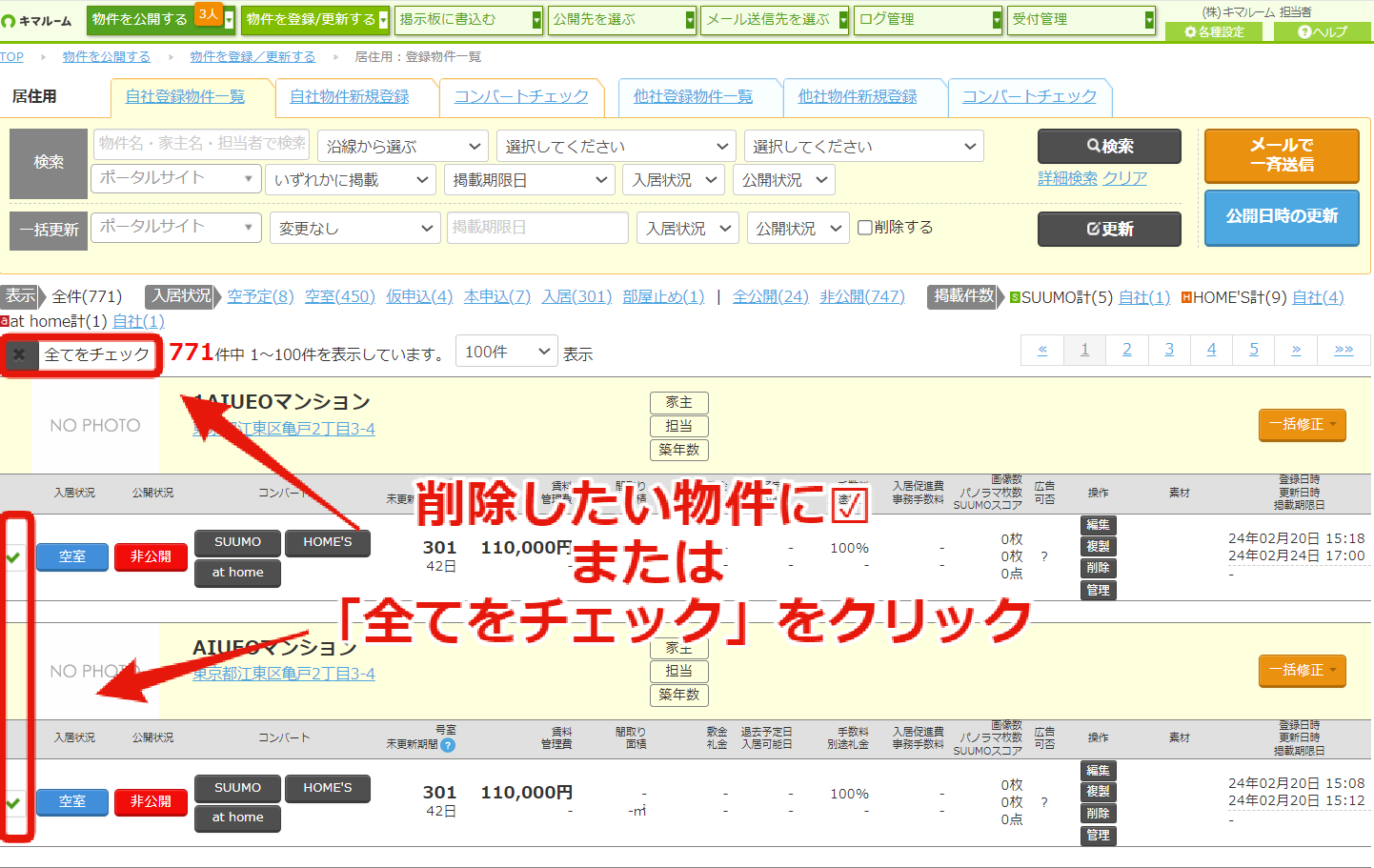This screenshot has height=868, width=1374.
Task: Click first listing's SUUMO convert button
Action: point(237,542)
